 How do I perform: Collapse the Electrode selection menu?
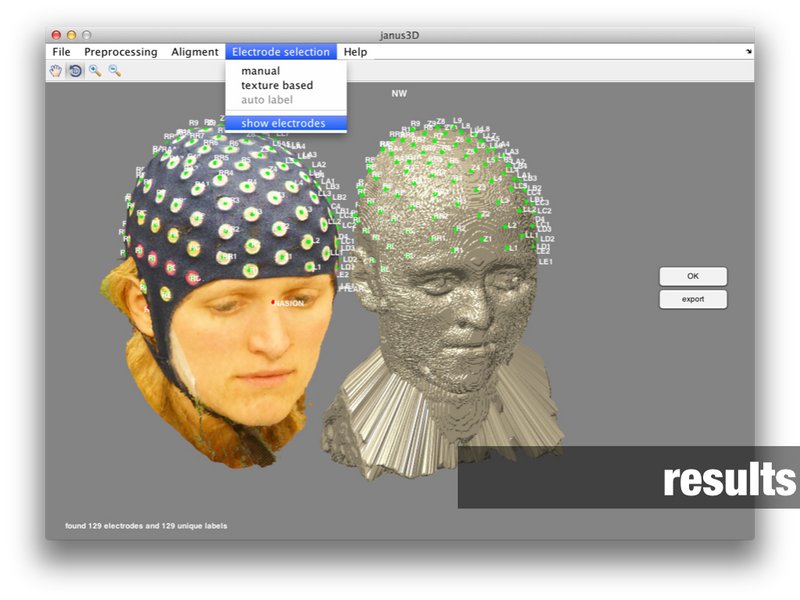coord(280,52)
